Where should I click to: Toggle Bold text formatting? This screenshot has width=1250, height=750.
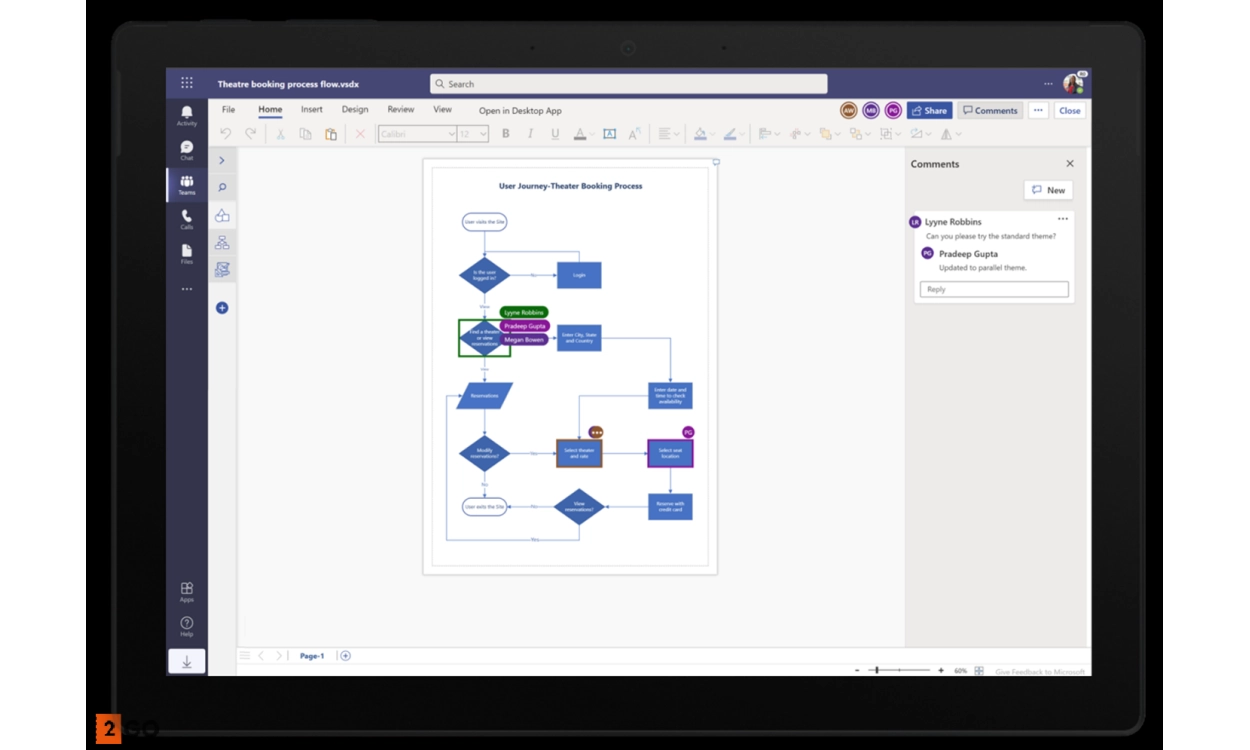click(505, 134)
